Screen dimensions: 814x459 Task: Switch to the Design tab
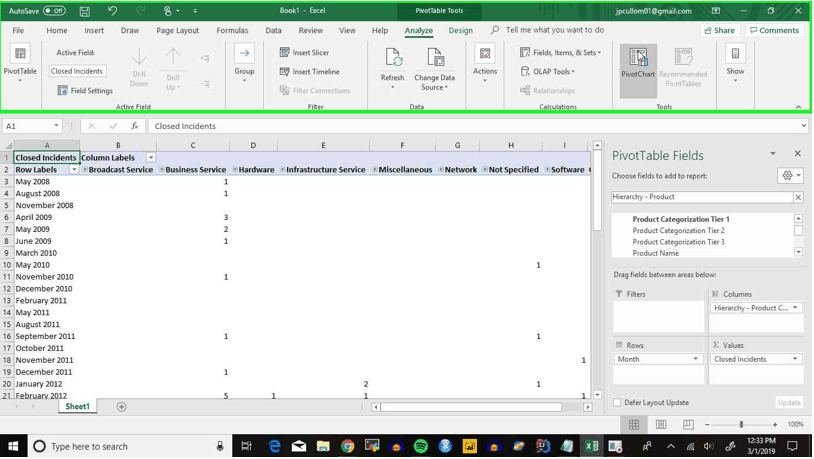click(x=460, y=31)
